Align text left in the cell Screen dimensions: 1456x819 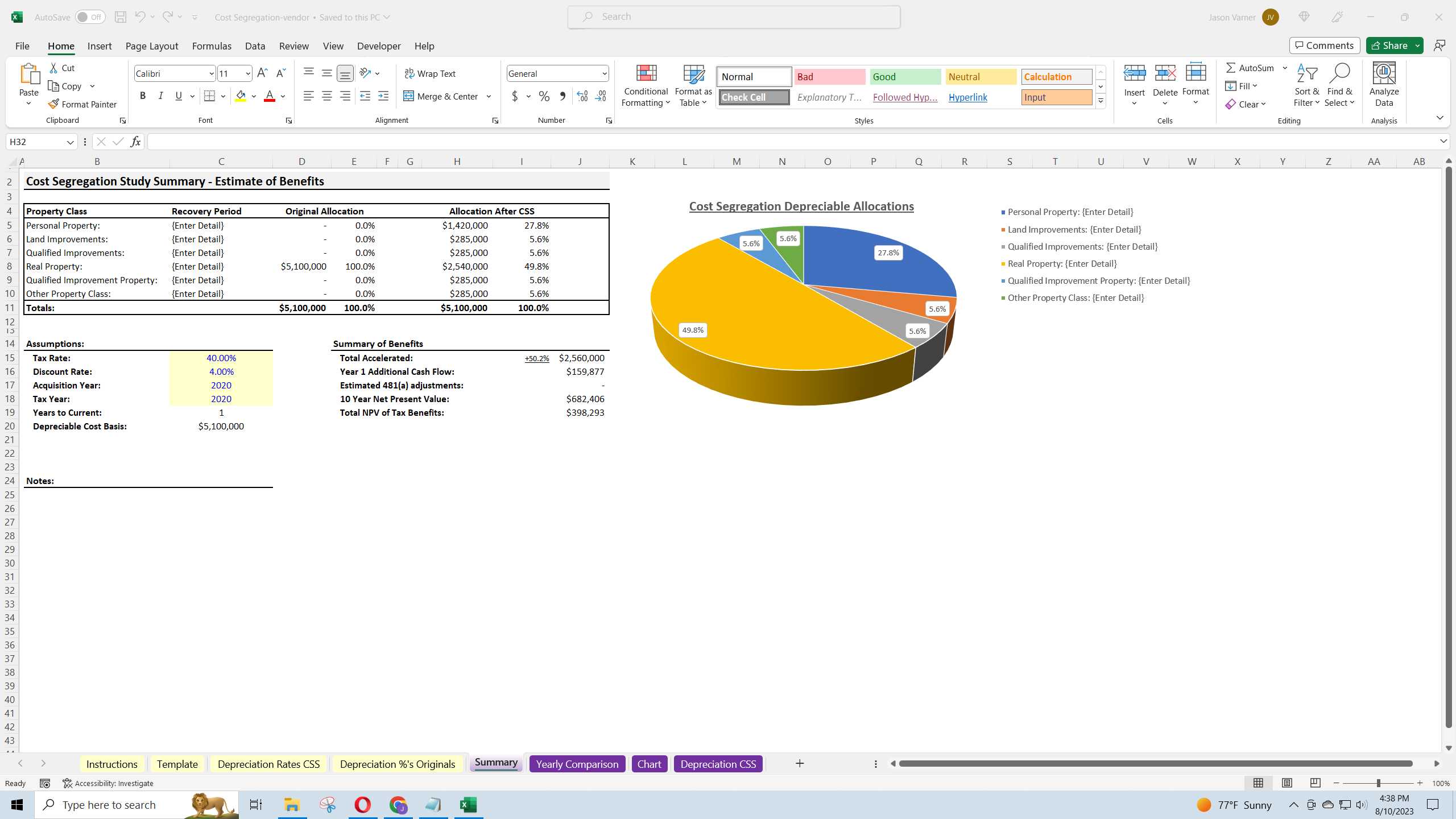[x=308, y=96]
